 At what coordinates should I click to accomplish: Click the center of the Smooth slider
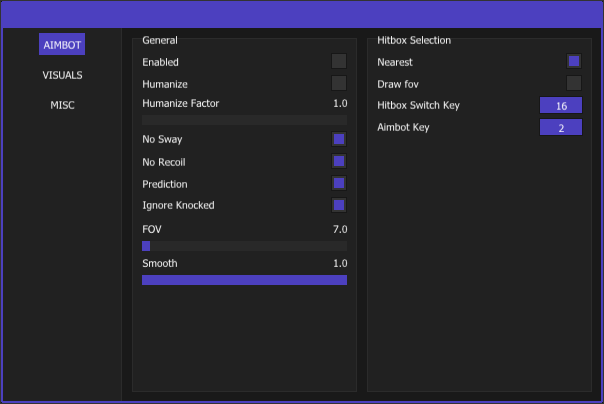tap(244, 280)
